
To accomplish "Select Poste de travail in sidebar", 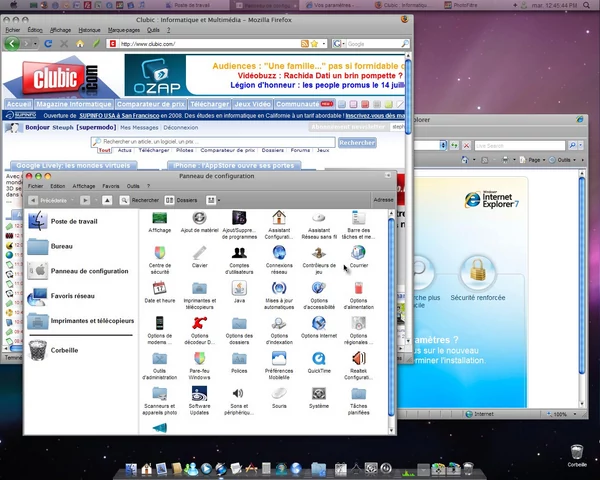I will tap(63, 221).
